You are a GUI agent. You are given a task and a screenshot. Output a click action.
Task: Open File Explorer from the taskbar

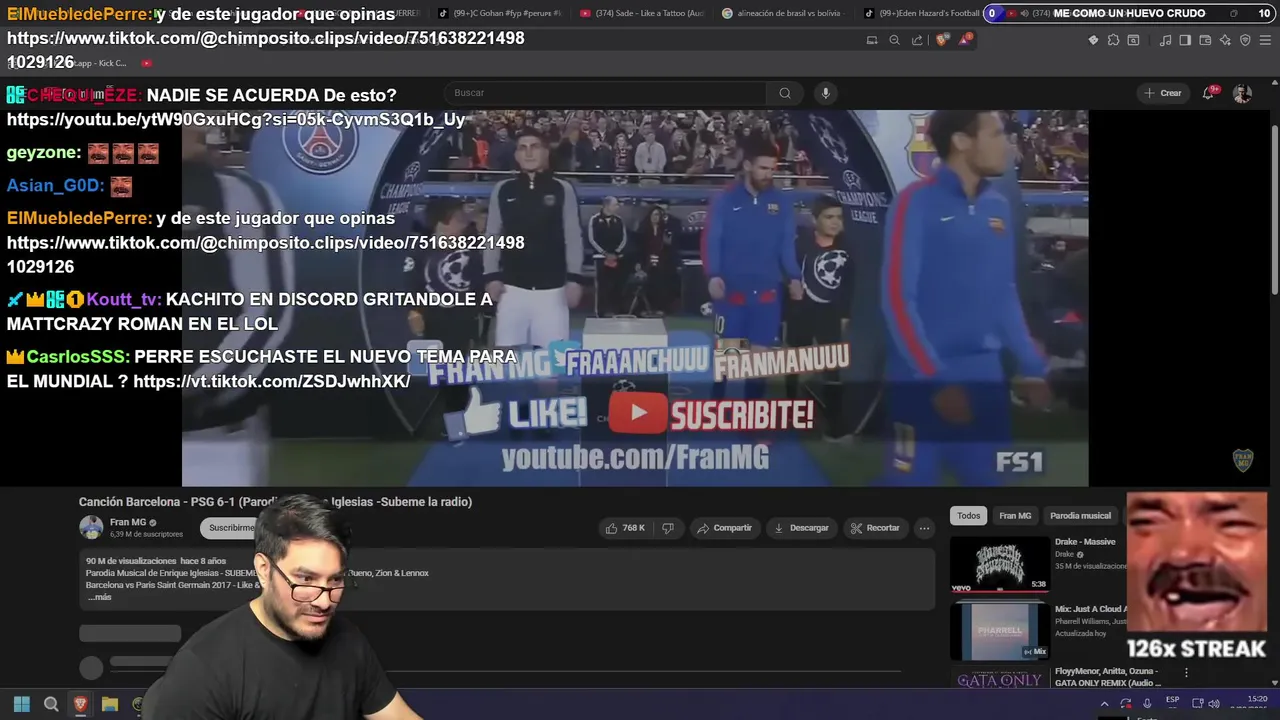[x=110, y=704]
